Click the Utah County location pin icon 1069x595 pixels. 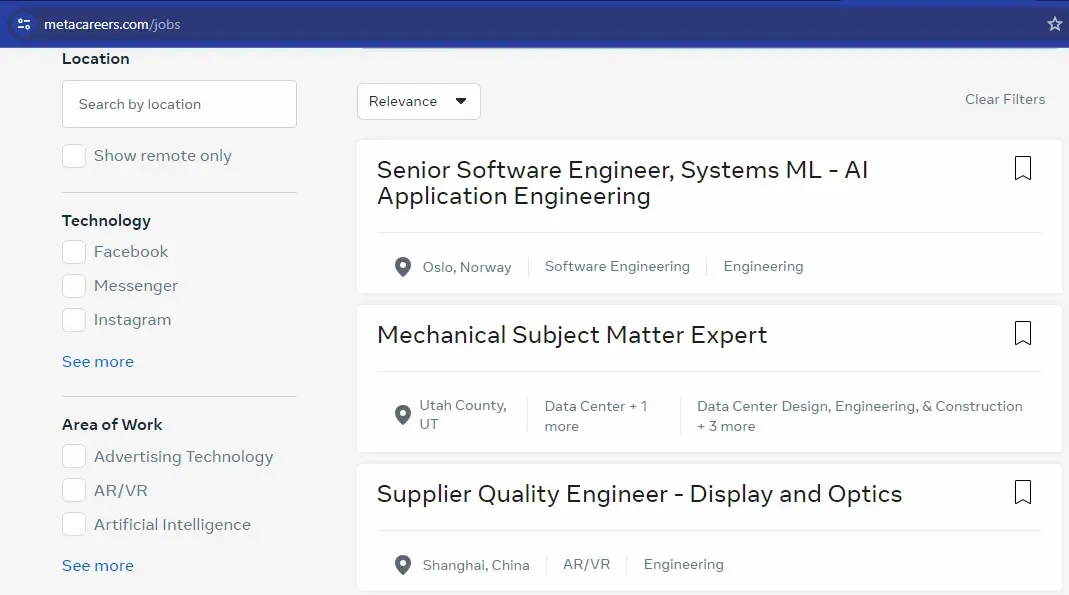point(403,415)
